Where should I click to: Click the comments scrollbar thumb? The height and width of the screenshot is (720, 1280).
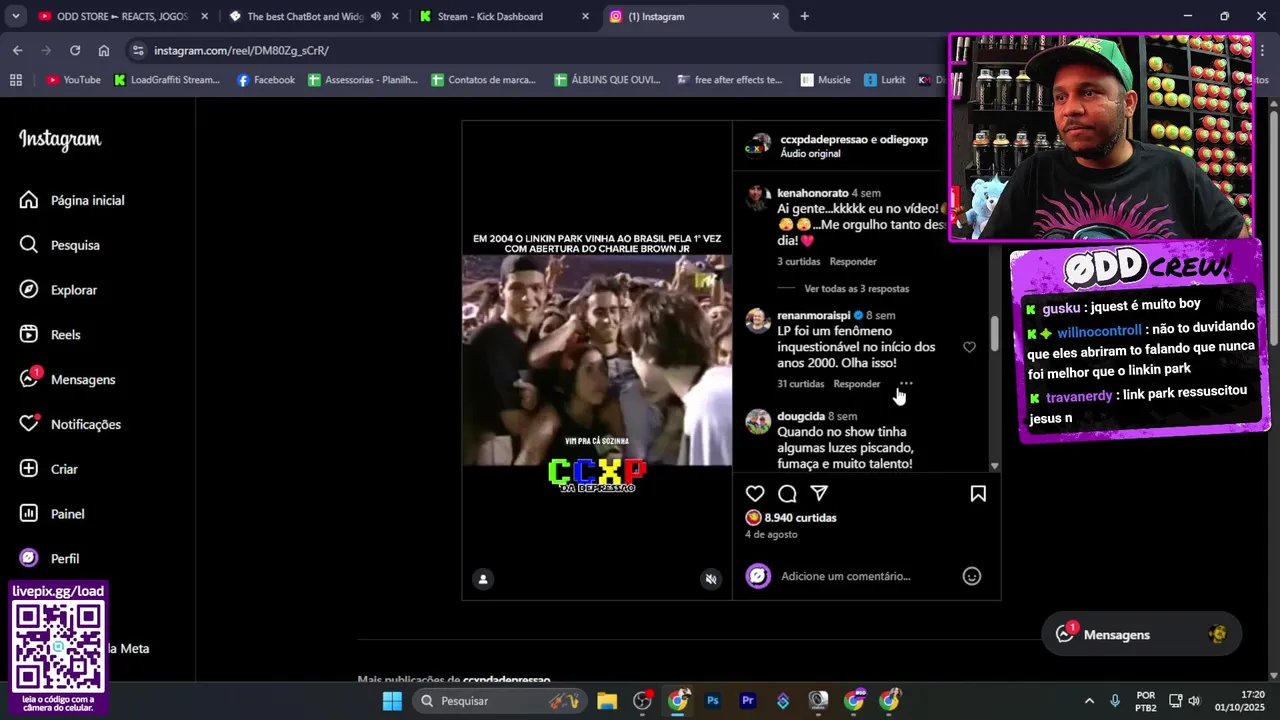994,333
